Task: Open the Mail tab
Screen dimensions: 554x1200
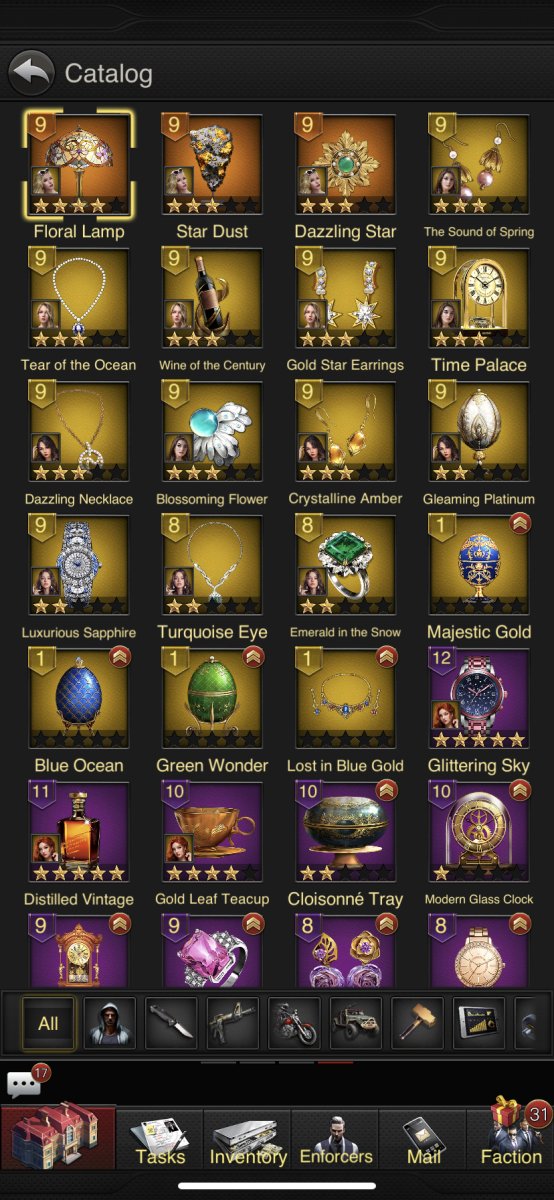Action: 423,1140
